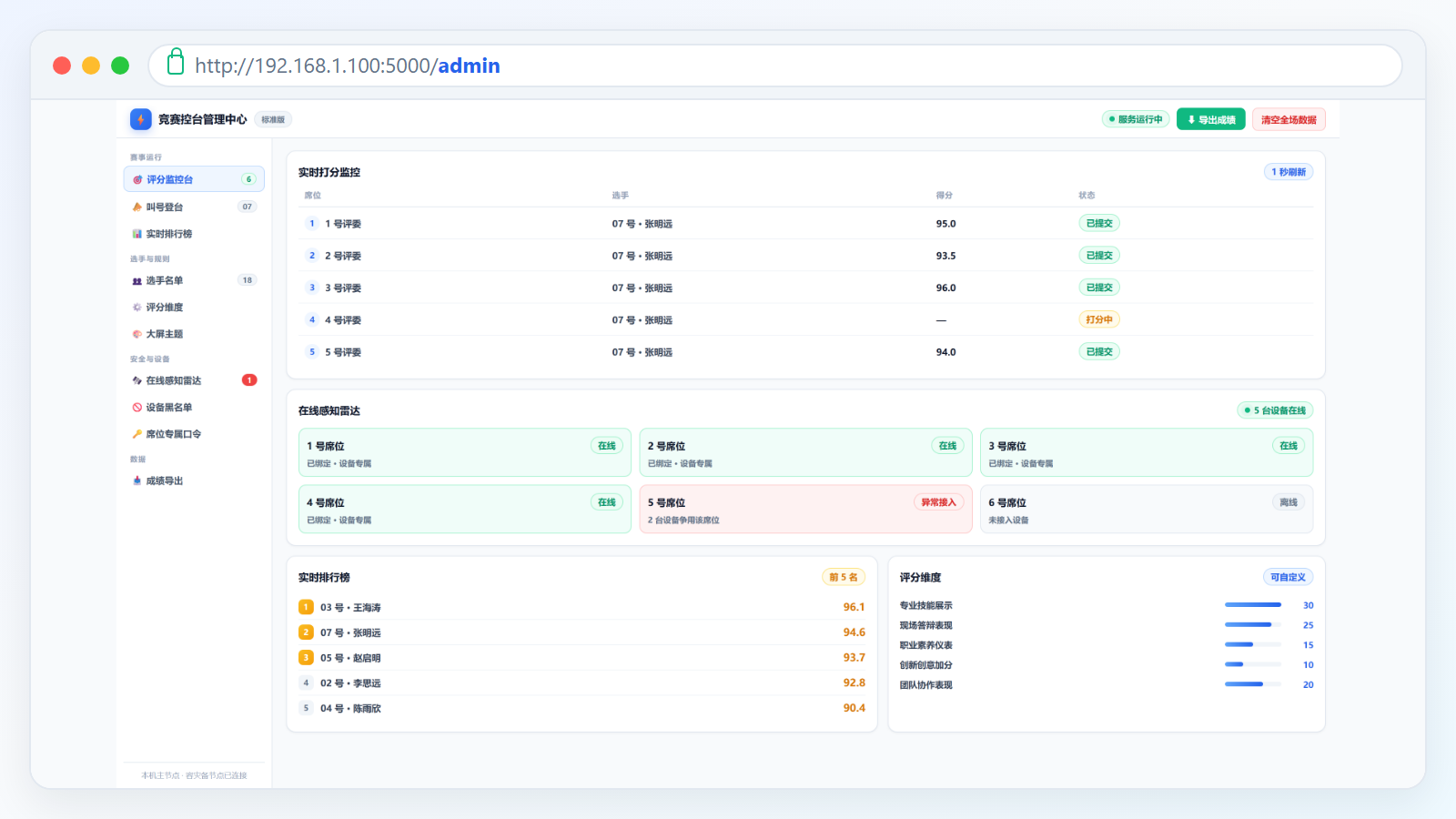Click the 导出成绩 green button
The image size is (1456, 819).
pos(1210,119)
